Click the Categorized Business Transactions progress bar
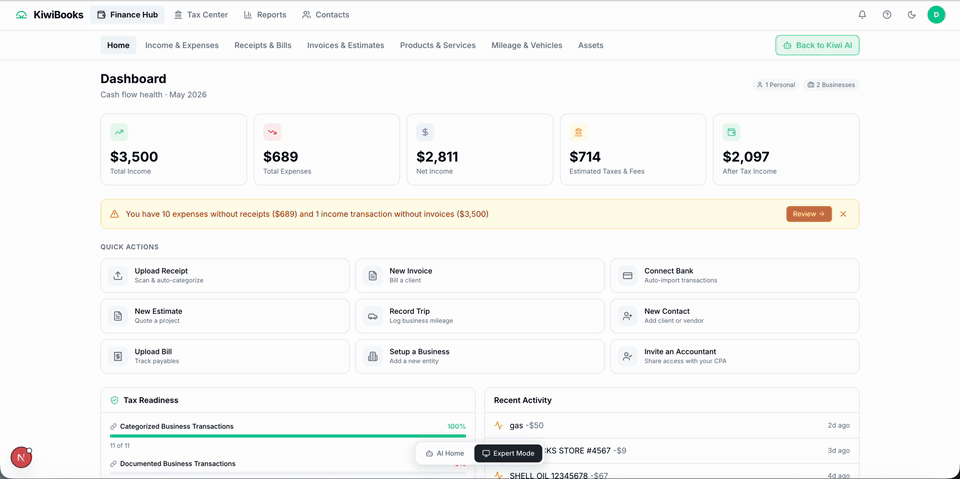 [288, 436]
